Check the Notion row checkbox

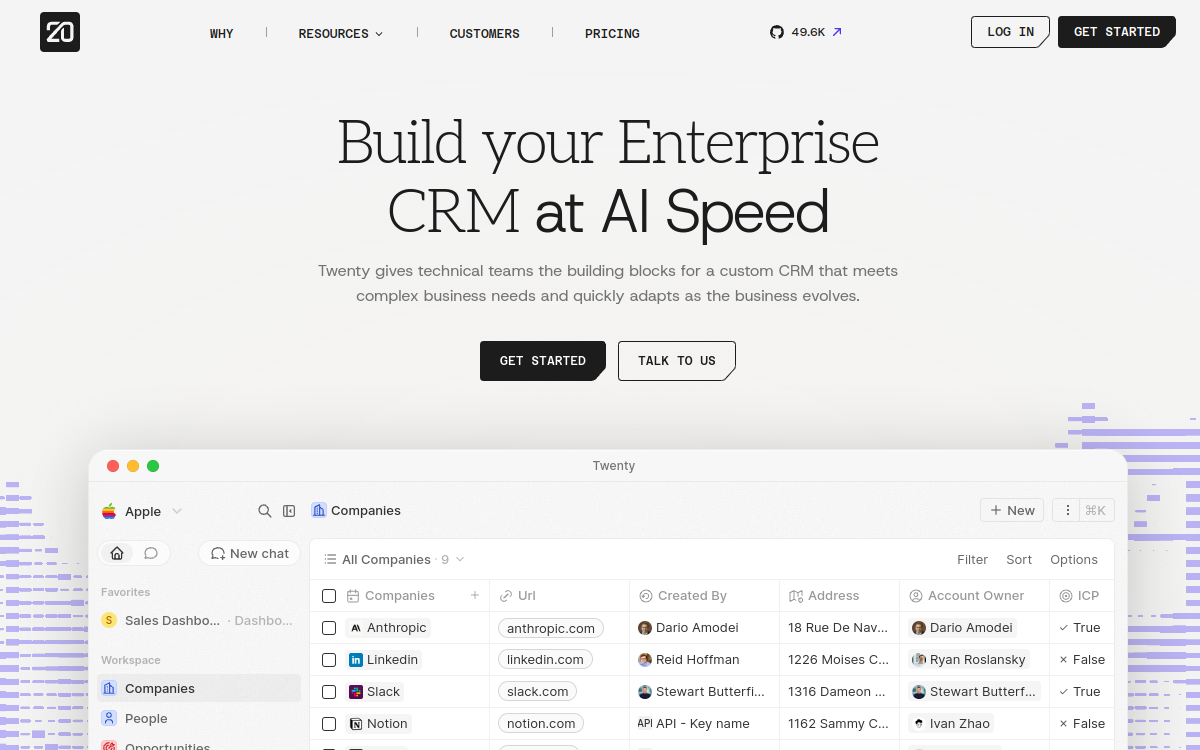tap(329, 724)
